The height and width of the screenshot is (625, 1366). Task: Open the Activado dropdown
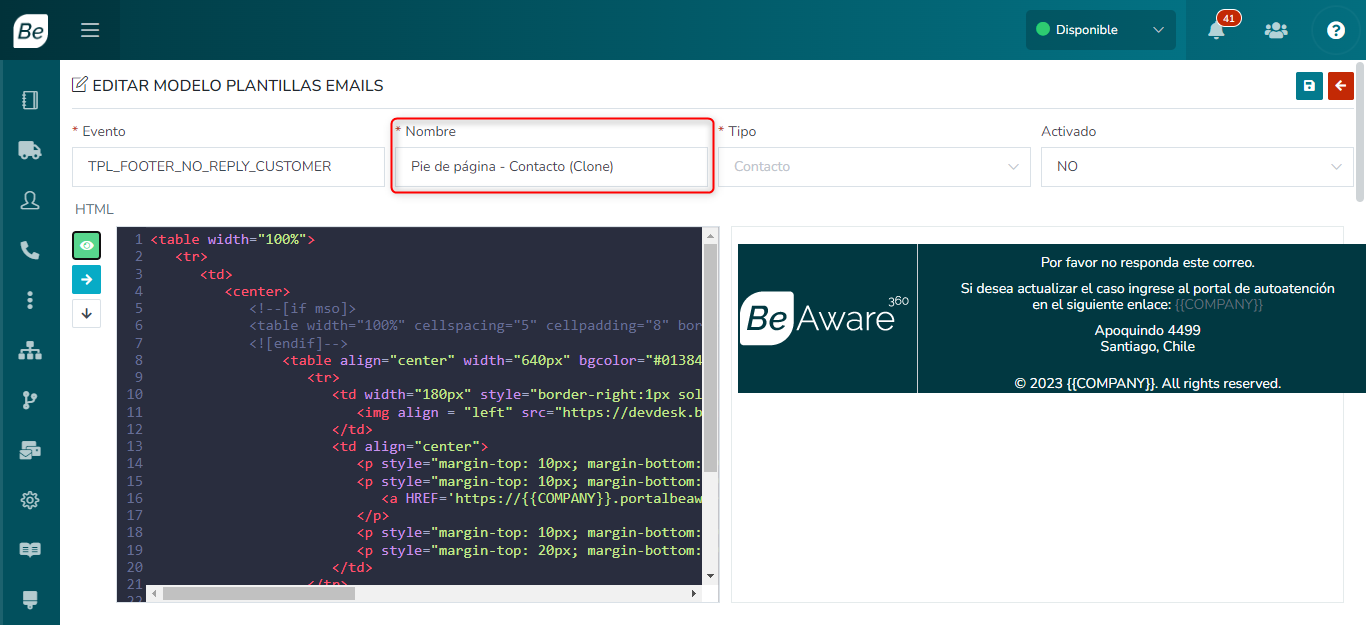(1197, 167)
